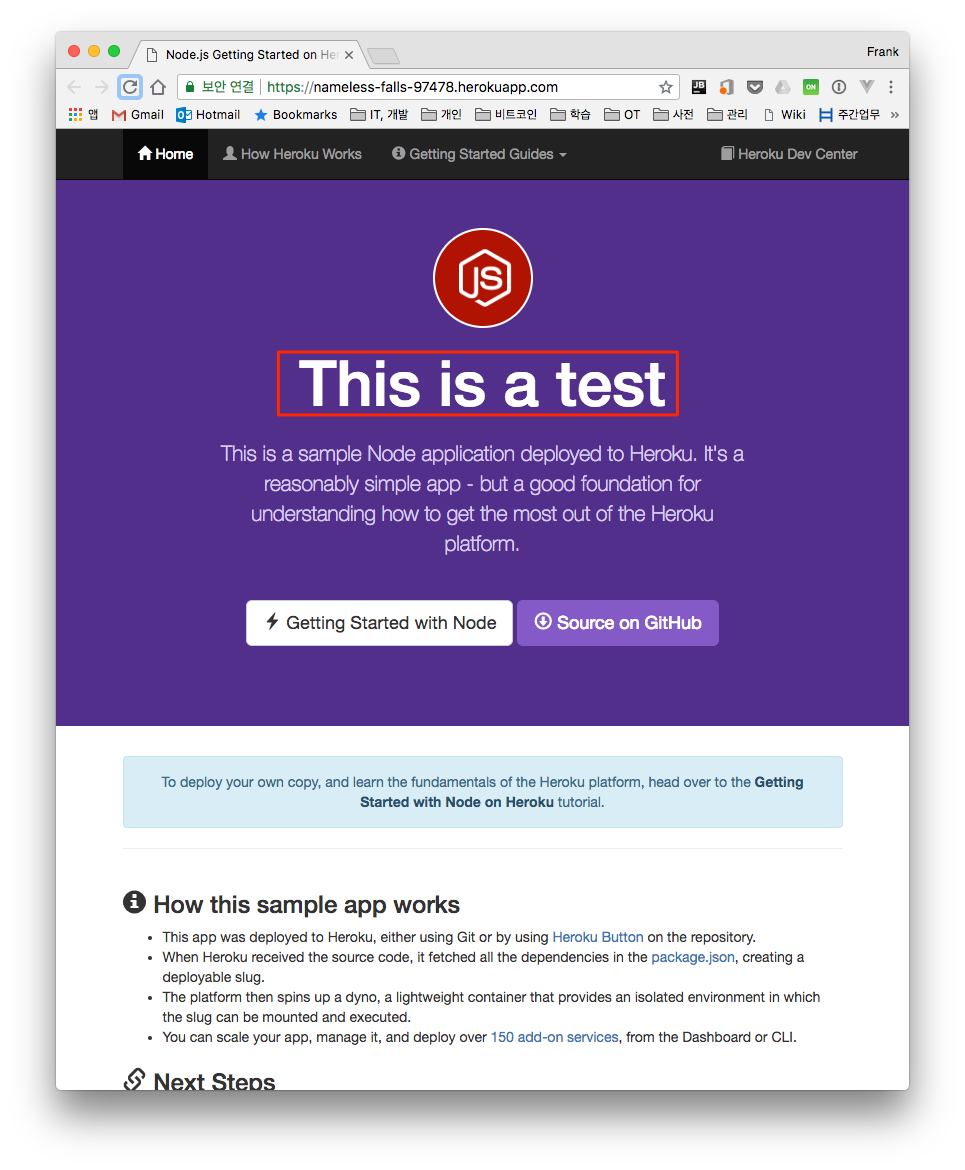965x1170 pixels.
Task: Click the Google Drive extension icon
Action: [x=783, y=87]
